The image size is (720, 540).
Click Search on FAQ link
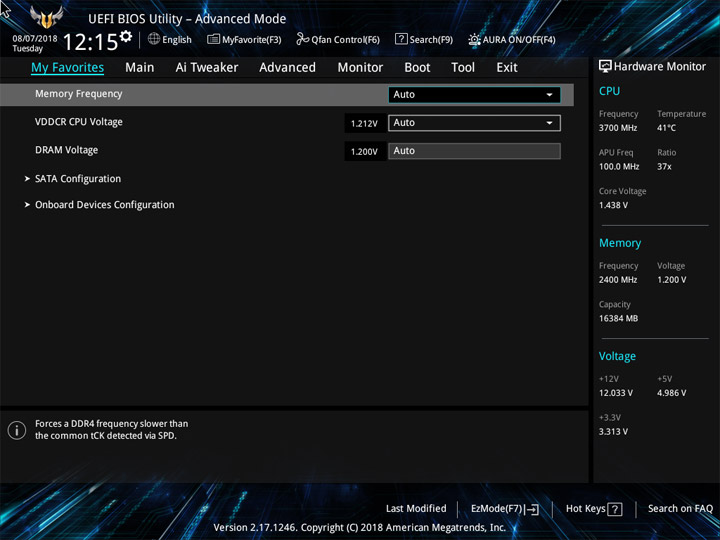pyautogui.click(x=680, y=508)
